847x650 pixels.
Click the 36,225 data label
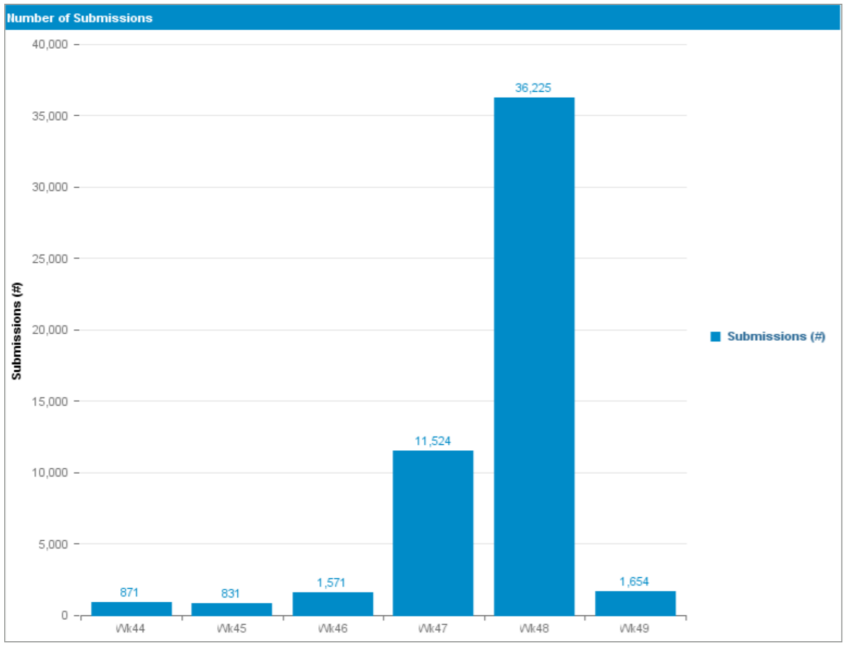coord(533,88)
